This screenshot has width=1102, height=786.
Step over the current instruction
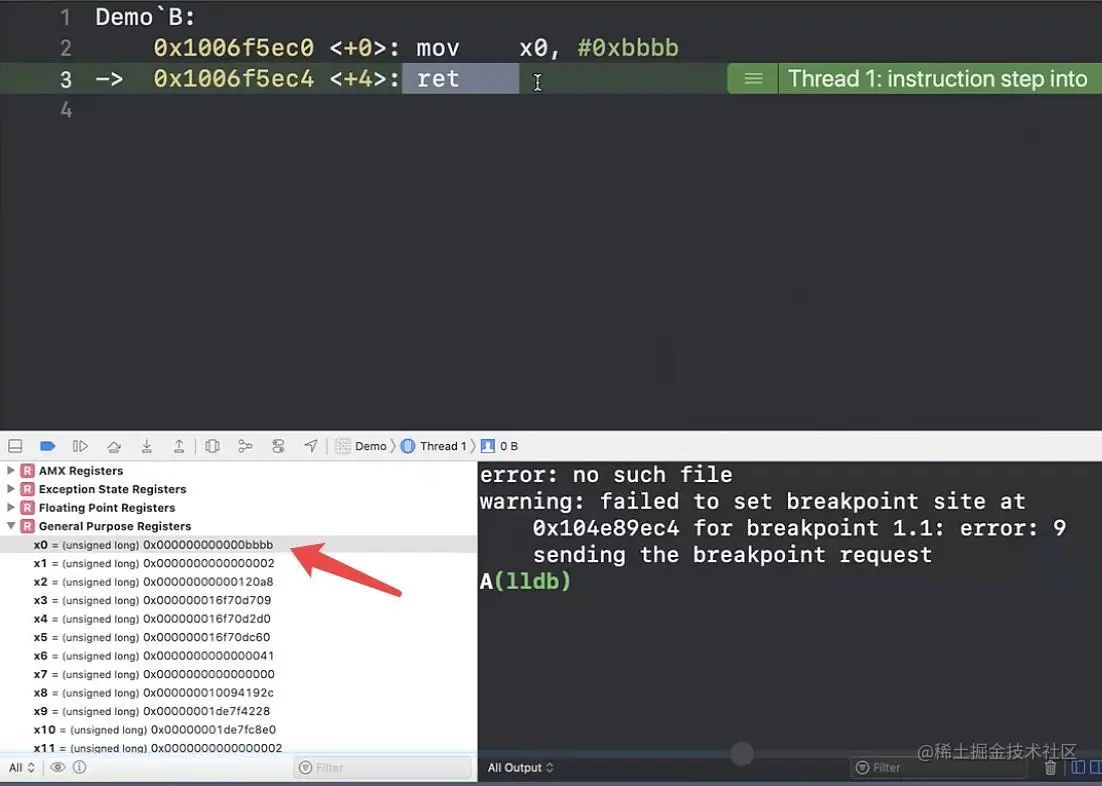[114, 446]
